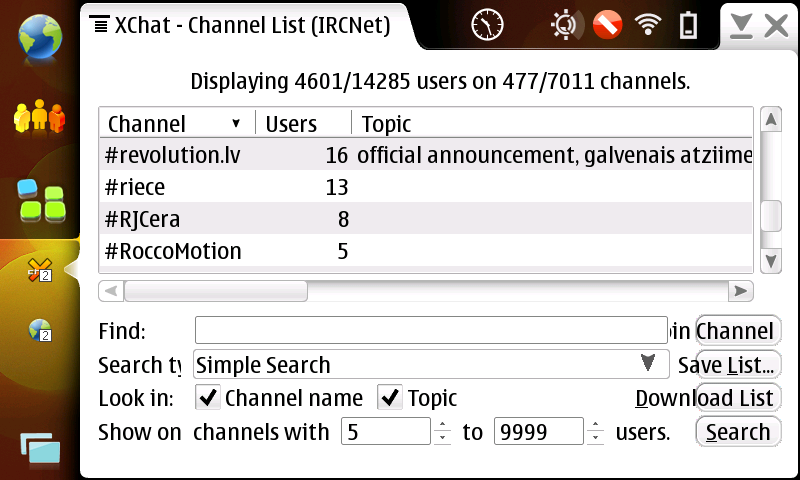Click the clock icon in status bar
Screen dimensions: 800x480
pos(488,24)
